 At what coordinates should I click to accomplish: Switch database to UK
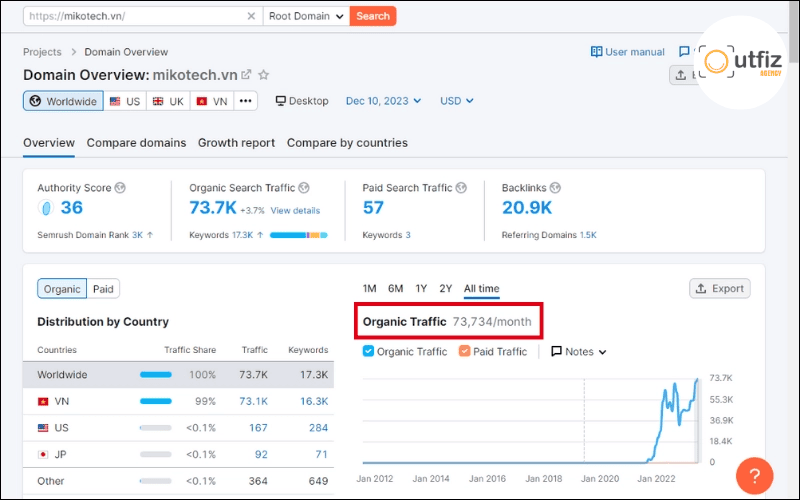click(x=168, y=101)
